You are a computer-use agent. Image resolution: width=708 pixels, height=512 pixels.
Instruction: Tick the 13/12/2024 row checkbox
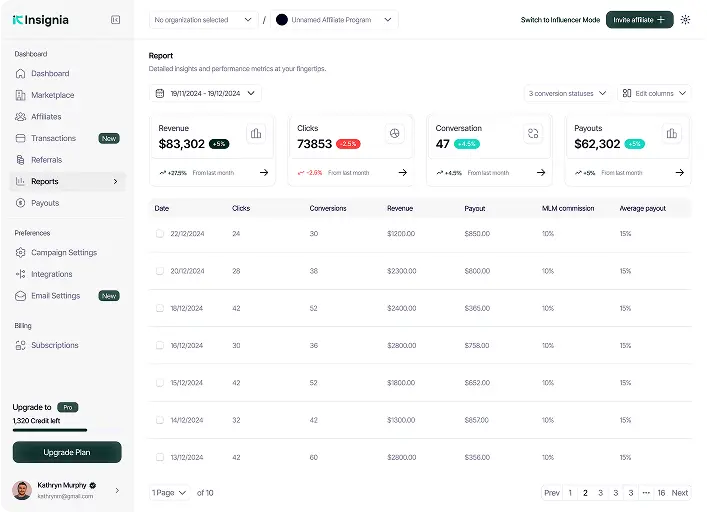pos(159,457)
